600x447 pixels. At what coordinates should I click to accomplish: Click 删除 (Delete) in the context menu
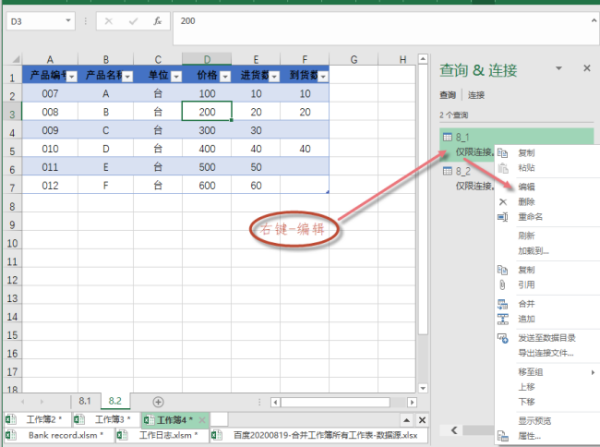tap(527, 202)
